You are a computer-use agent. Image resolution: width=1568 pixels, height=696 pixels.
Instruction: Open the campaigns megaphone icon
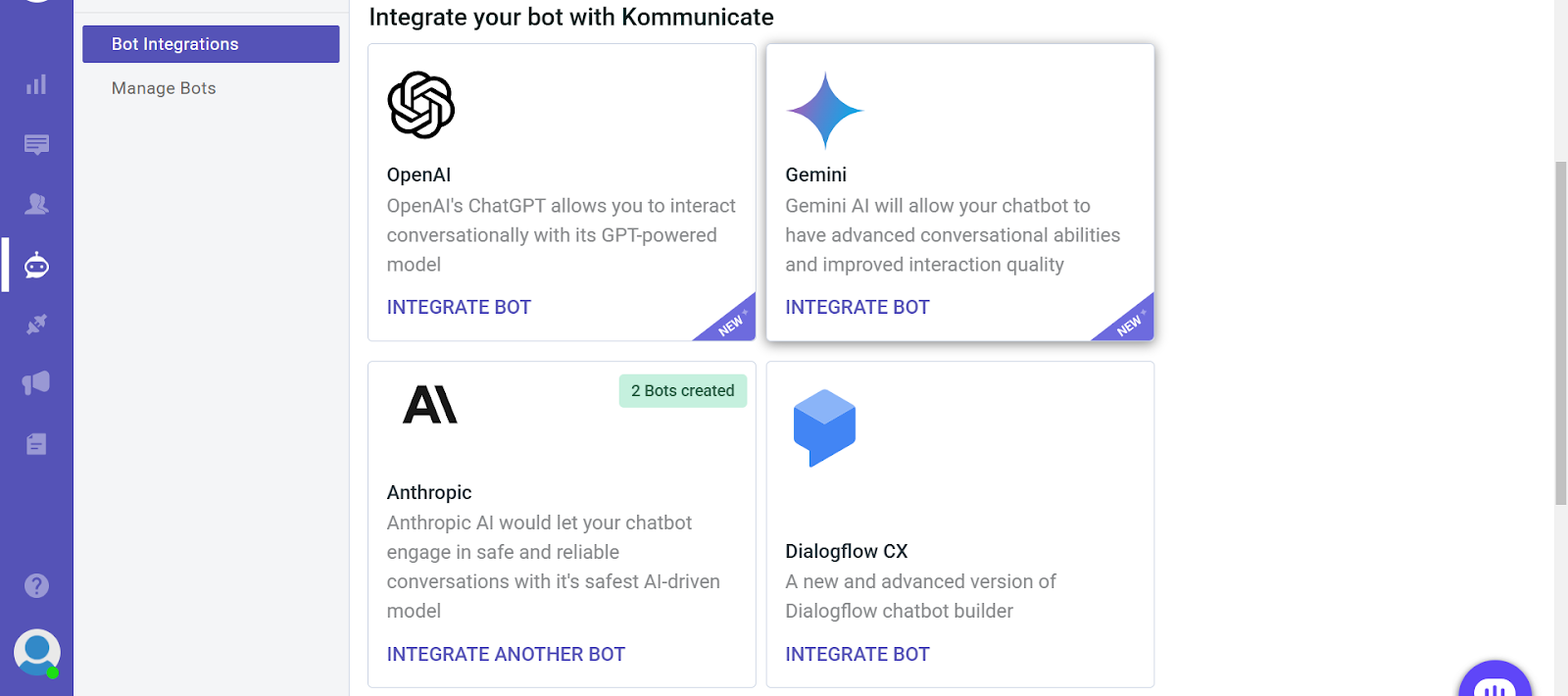click(x=36, y=383)
